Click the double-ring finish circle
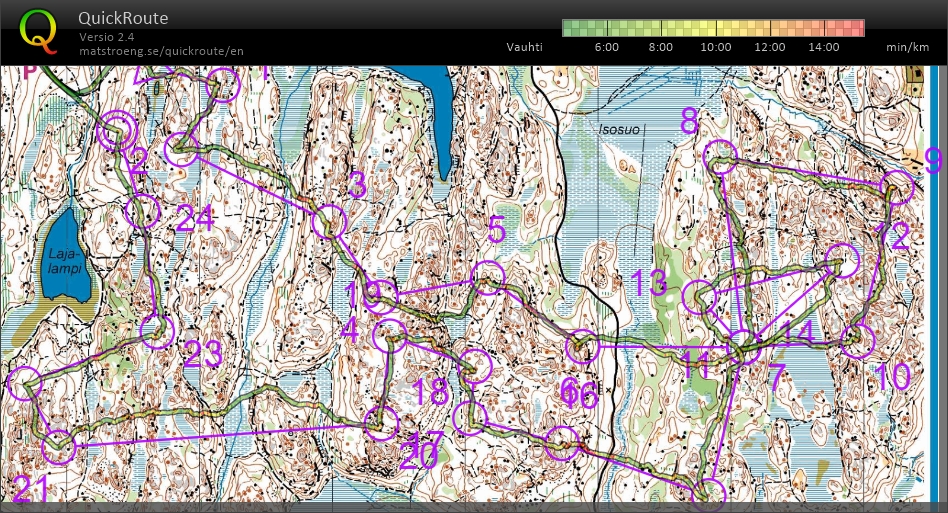This screenshot has width=948, height=513. 117,129
